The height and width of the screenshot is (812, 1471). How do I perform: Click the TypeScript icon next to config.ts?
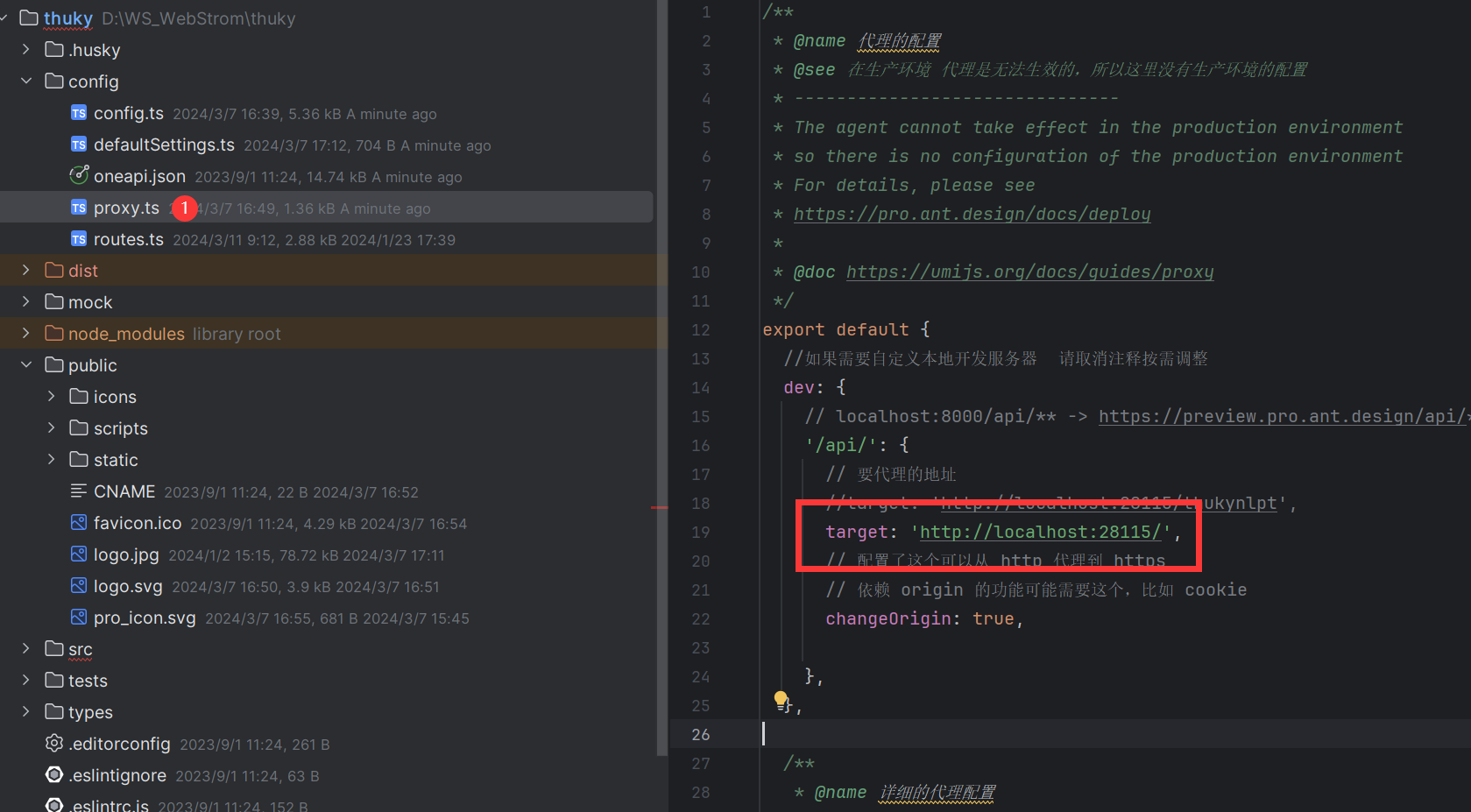[79, 113]
